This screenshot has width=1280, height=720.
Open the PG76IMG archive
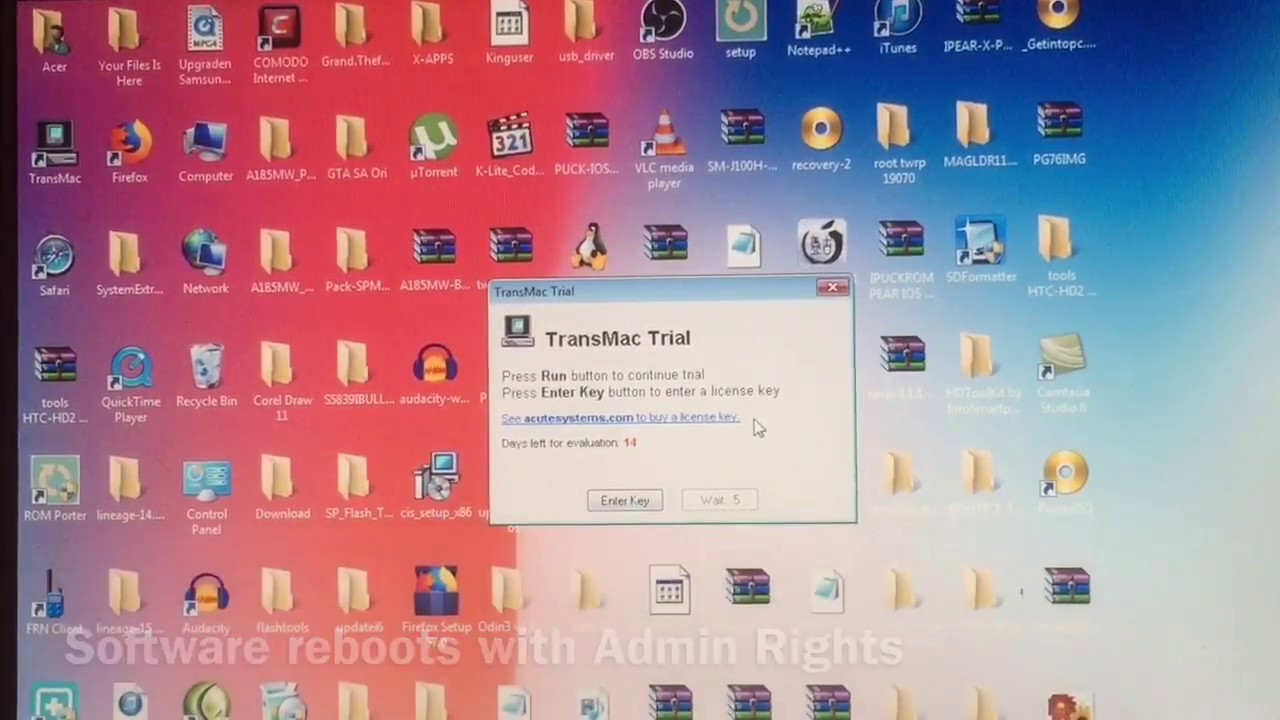point(1059,135)
